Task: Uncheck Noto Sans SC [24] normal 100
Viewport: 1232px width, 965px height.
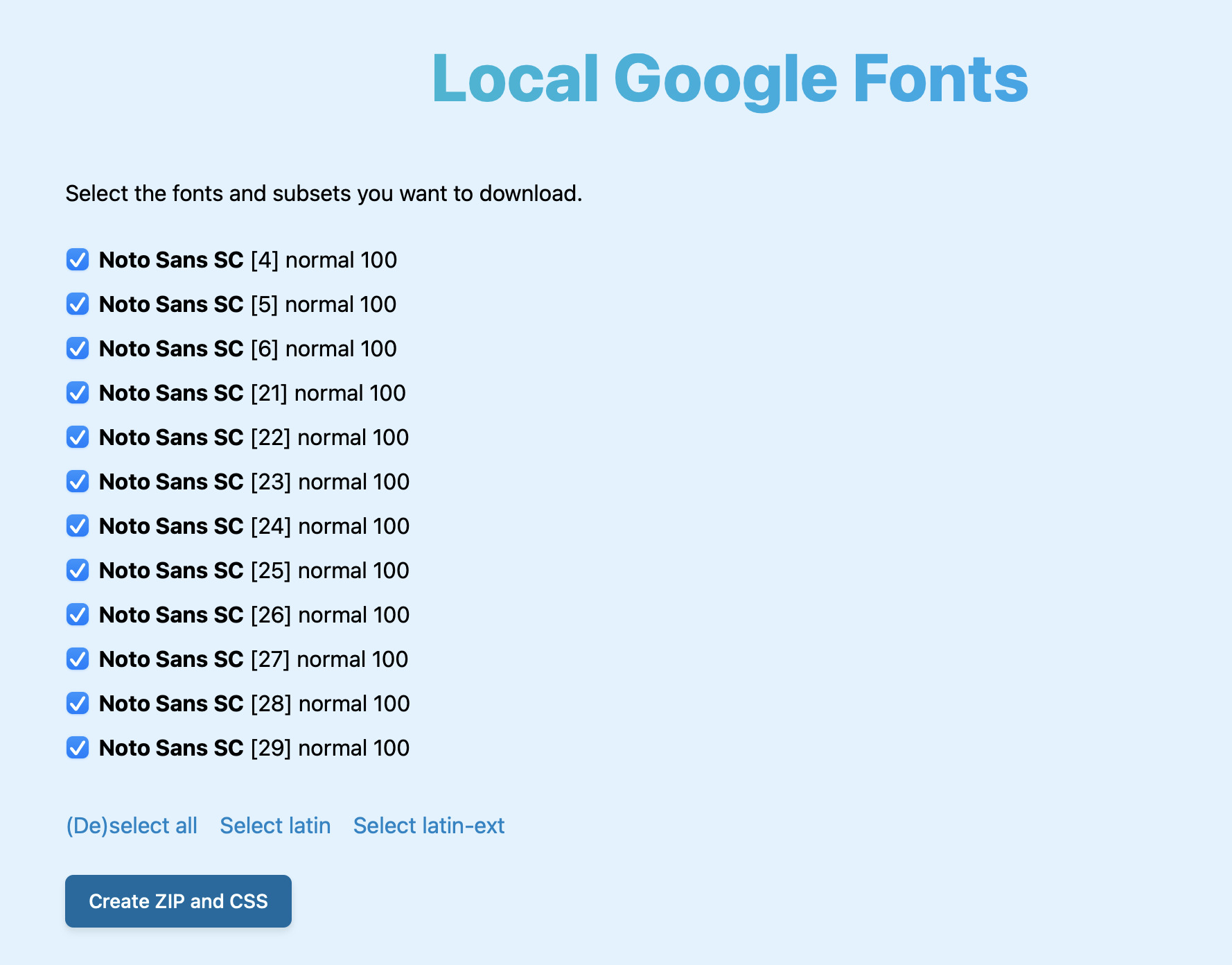Action: pos(77,526)
